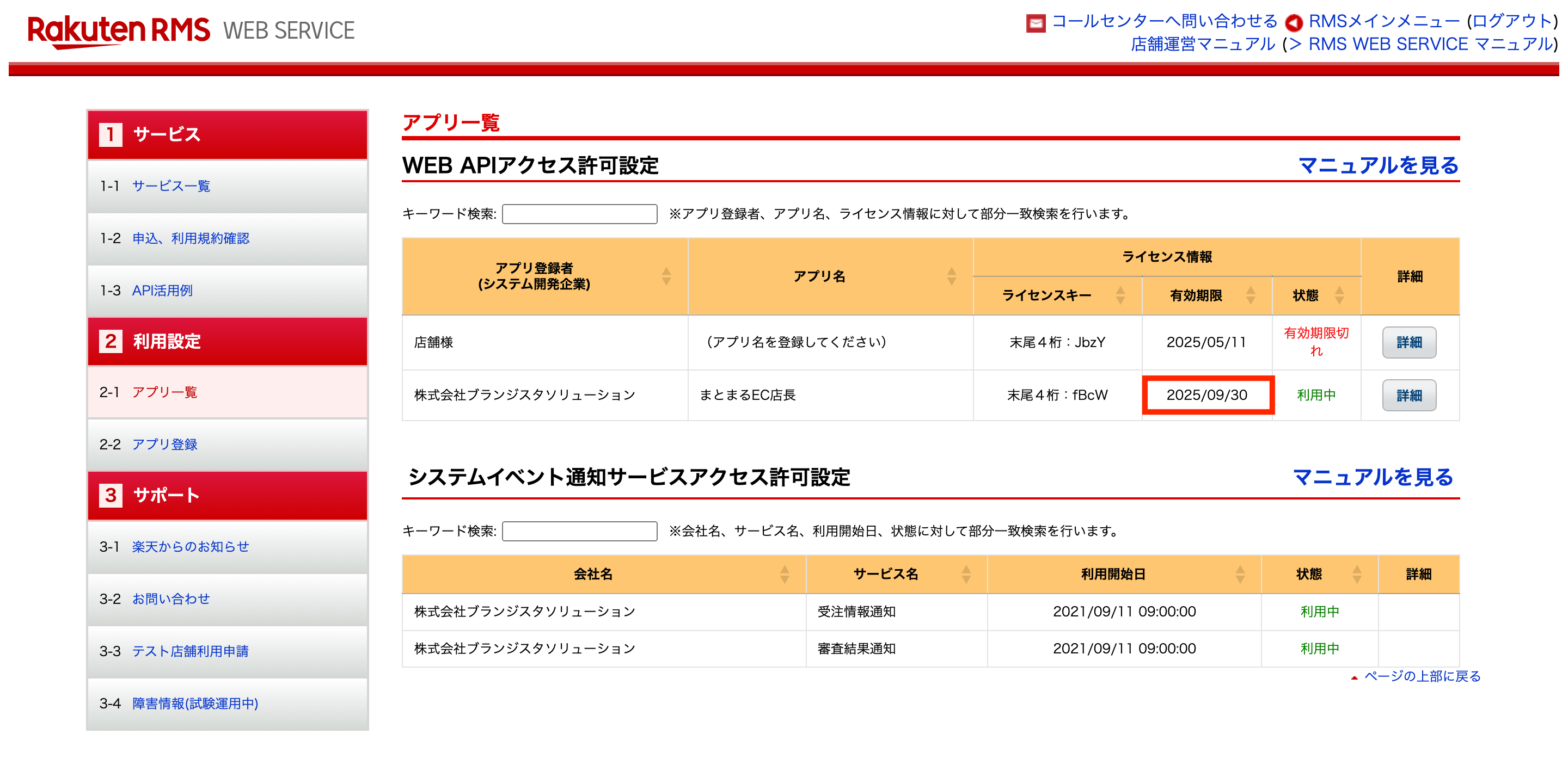The image size is (1568, 765).
Task: Open アプリ登録 in sidebar
Action: pos(164,445)
